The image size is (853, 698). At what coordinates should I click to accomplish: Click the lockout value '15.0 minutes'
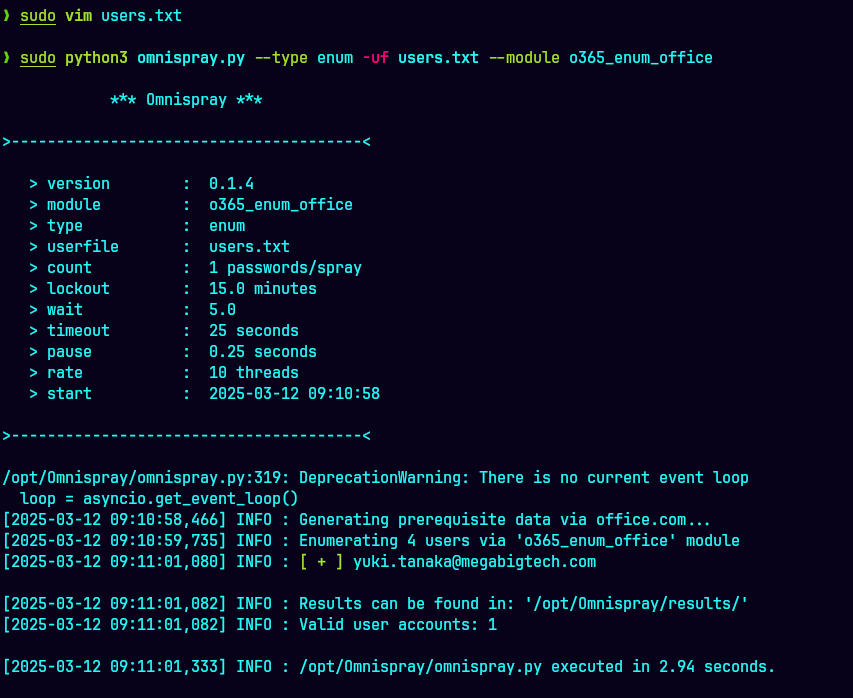point(262,289)
